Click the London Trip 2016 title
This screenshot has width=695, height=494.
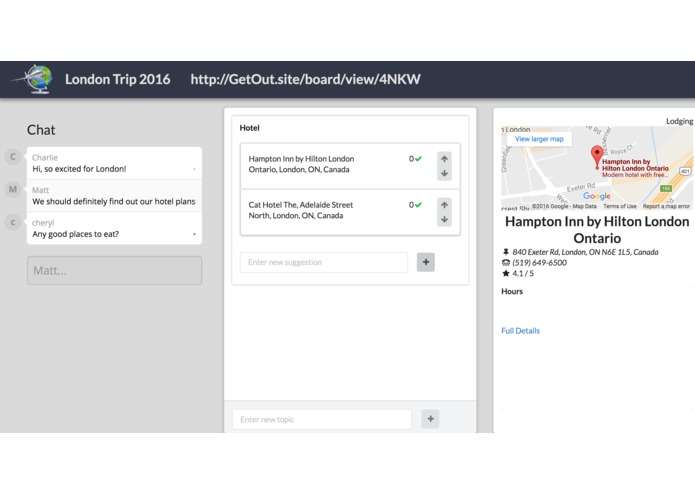coord(117,79)
